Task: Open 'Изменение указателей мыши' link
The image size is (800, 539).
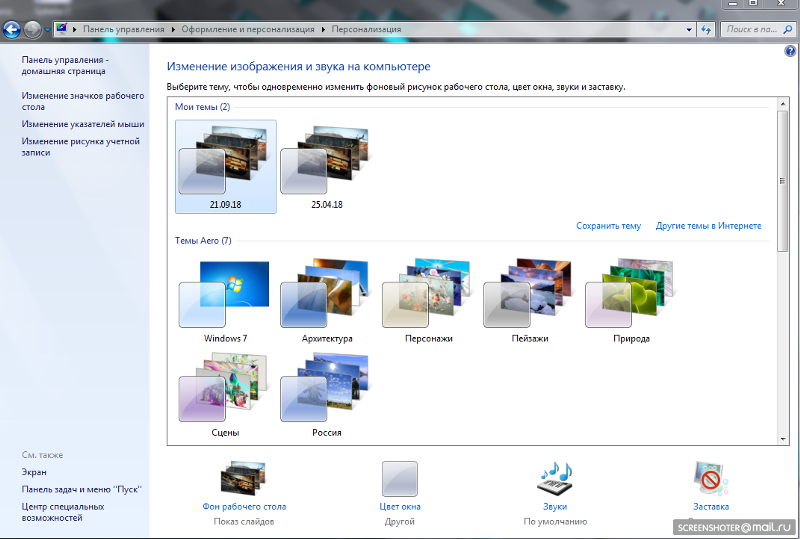Action: pos(83,124)
